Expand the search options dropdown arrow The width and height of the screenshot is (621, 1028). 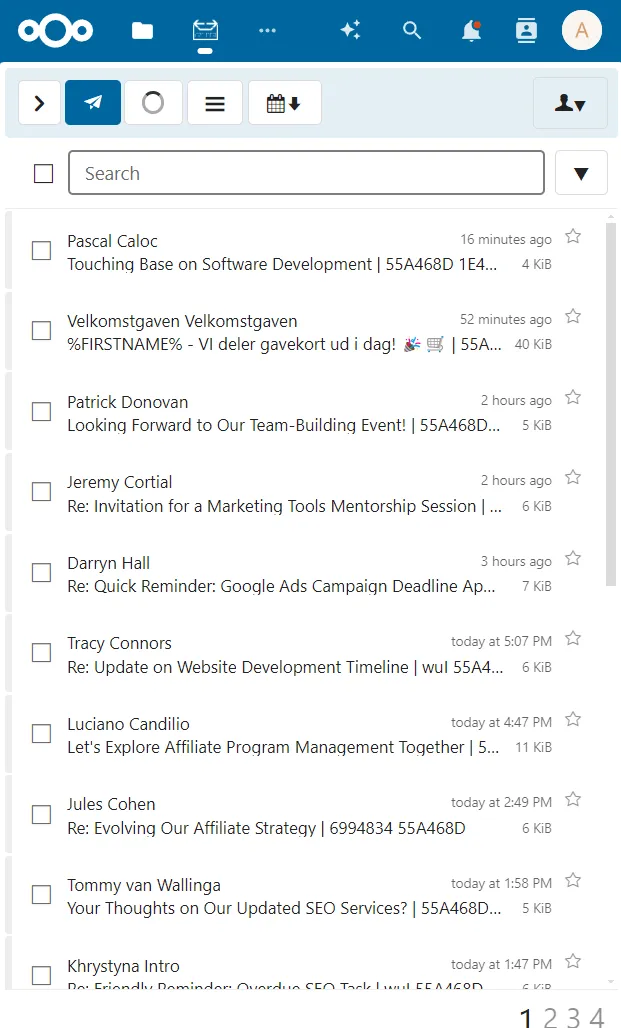click(581, 173)
